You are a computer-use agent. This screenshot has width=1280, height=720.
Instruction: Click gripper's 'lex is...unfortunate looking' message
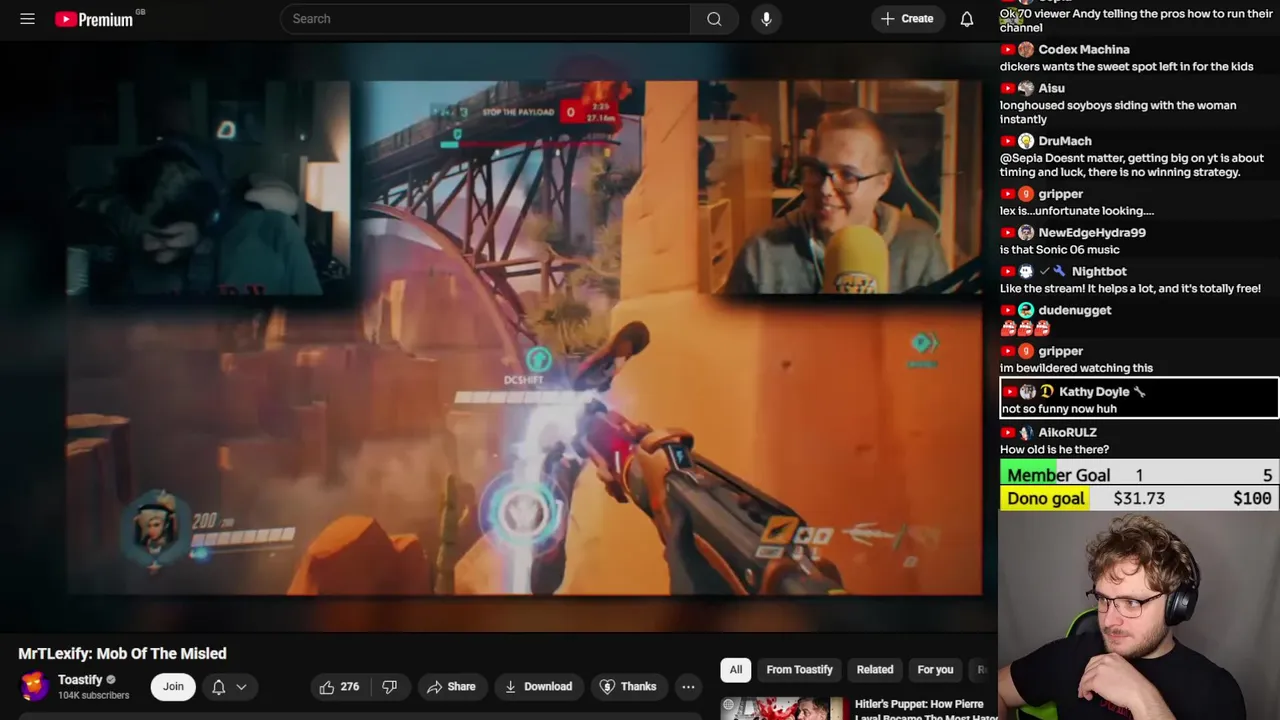pos(1077,211)
